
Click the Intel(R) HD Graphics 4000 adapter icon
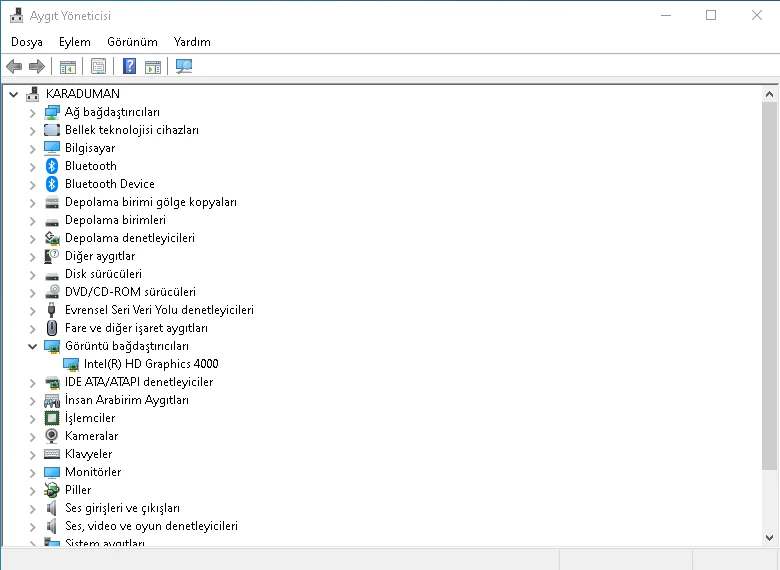click(x=71, y=364)
